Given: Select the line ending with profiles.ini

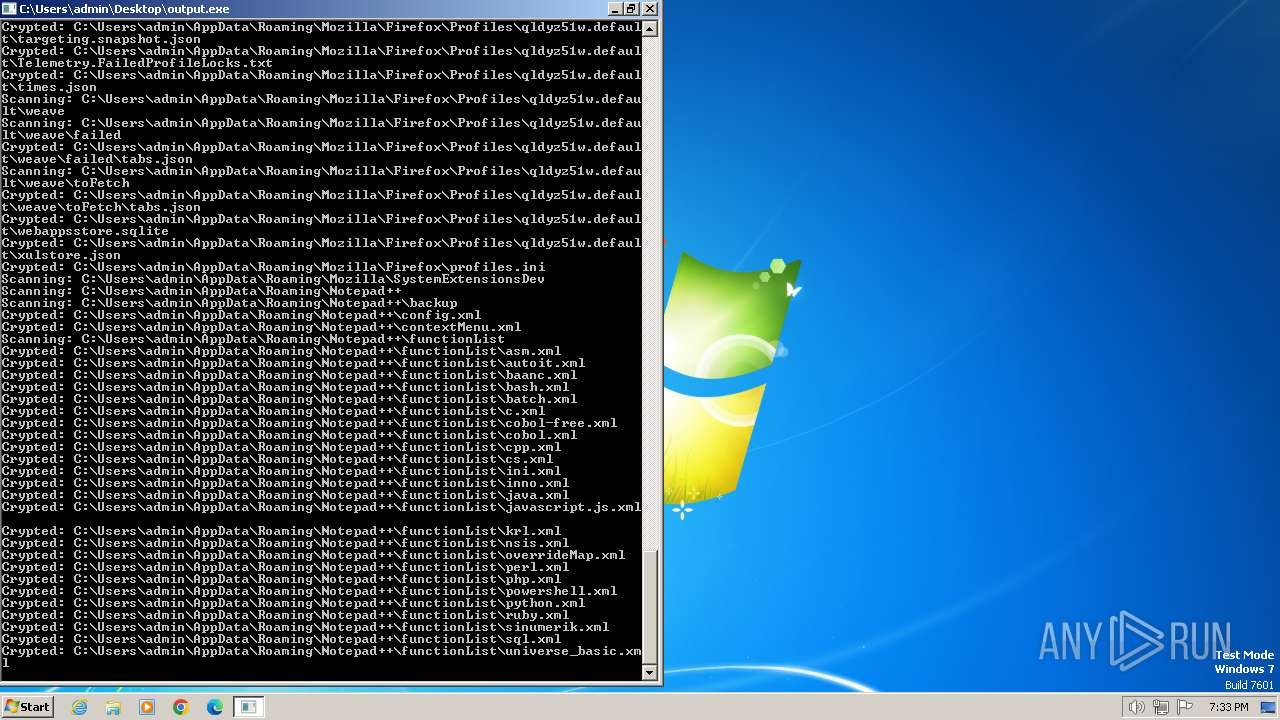Looking at the screenshot, I should click(273, 267).
